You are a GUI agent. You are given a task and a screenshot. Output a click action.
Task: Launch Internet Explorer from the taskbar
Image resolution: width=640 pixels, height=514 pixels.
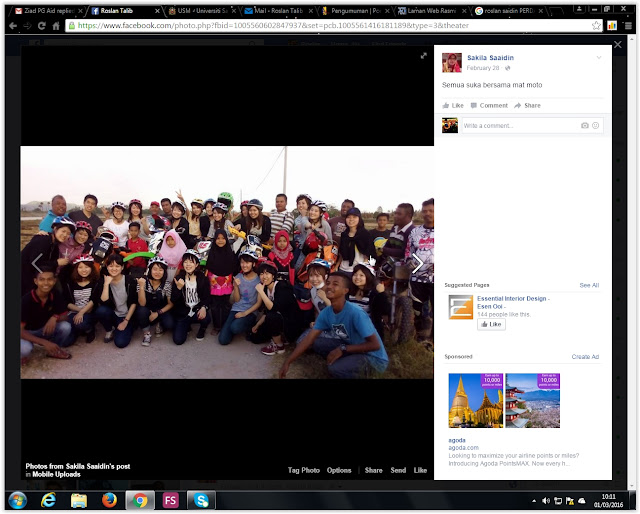coord(48,500)
